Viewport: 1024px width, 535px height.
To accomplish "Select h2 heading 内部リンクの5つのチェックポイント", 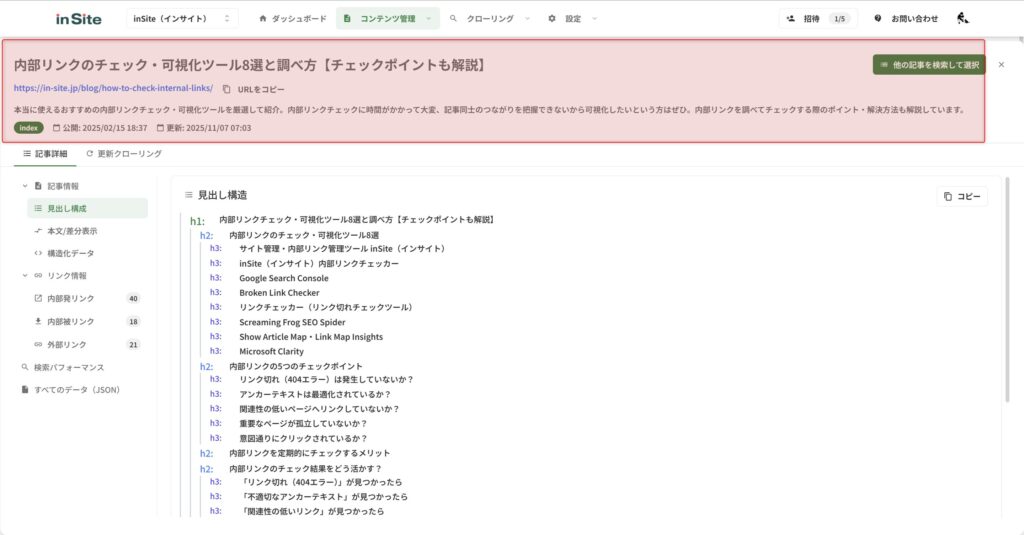I will (x=295, y=366).
